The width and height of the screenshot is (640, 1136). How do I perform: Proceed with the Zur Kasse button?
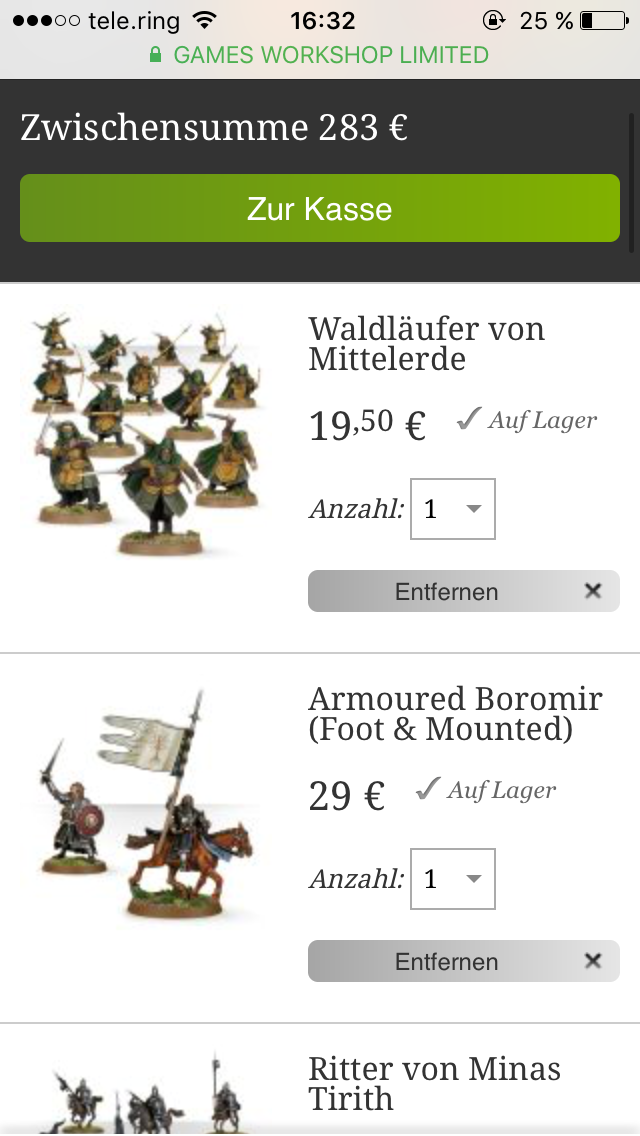click(320, 208)
